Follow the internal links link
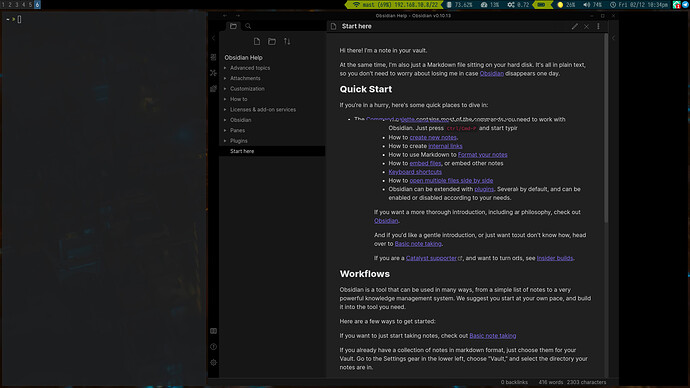 pos(445,146)
